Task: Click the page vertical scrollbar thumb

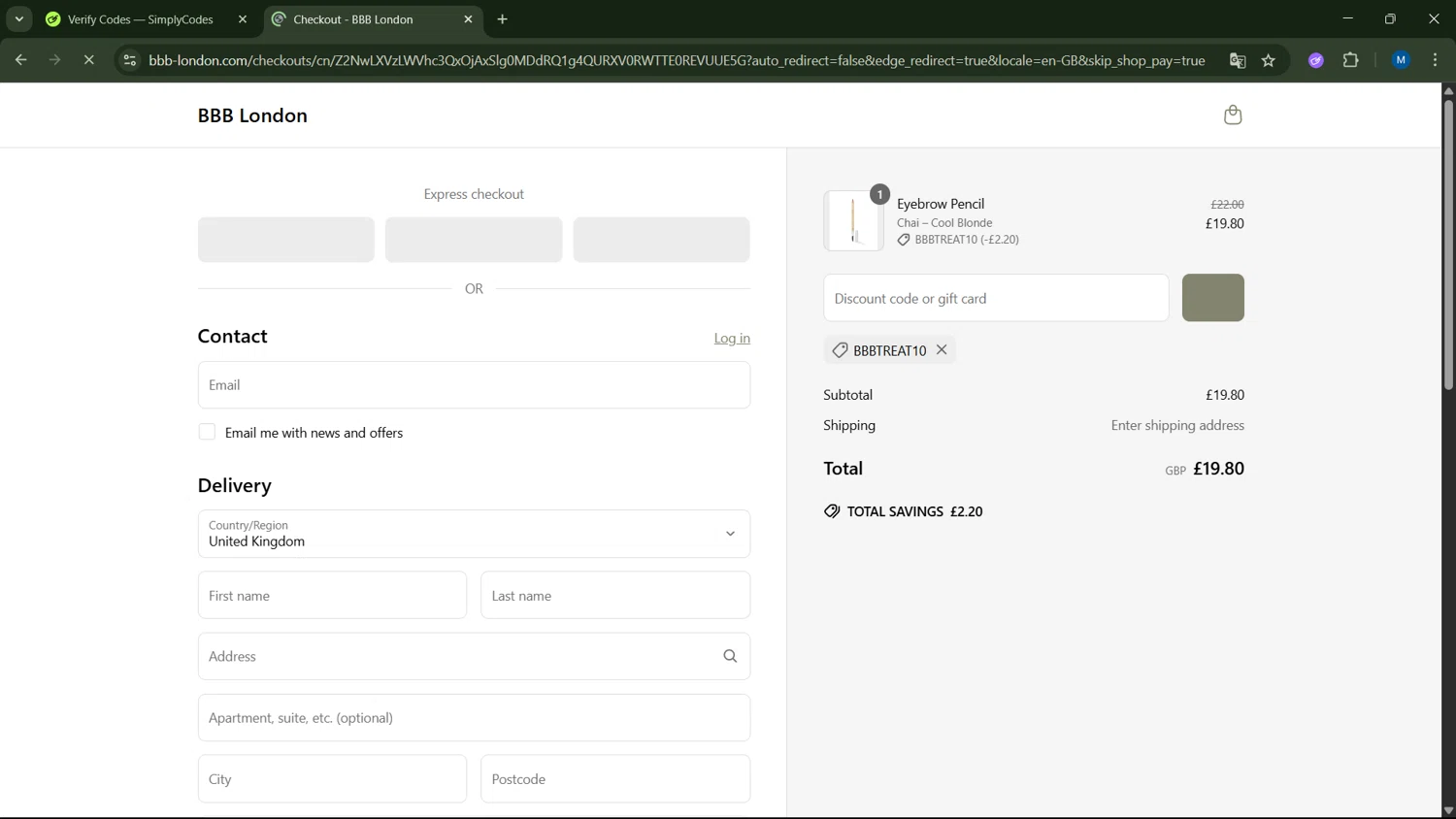Action: pos(1448,245)
